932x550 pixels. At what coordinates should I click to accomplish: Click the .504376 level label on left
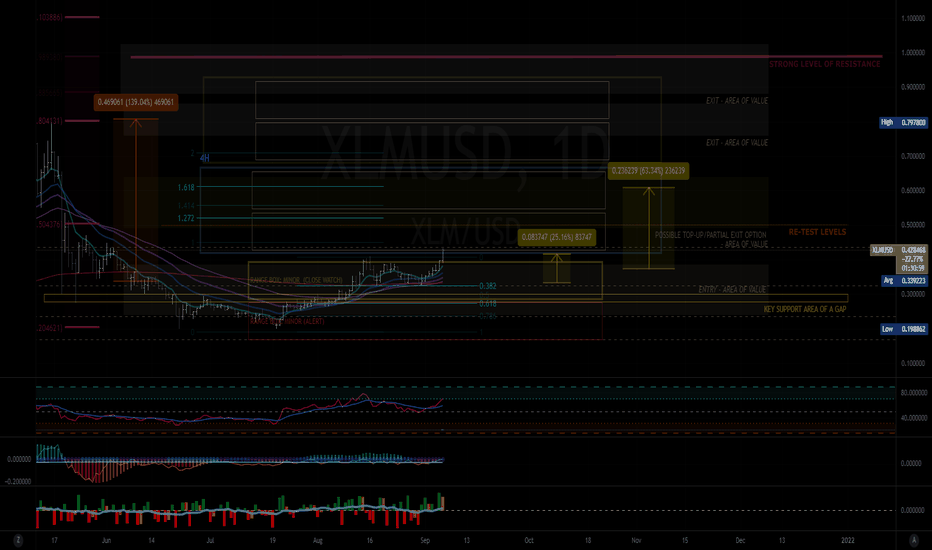click(49, 225)
